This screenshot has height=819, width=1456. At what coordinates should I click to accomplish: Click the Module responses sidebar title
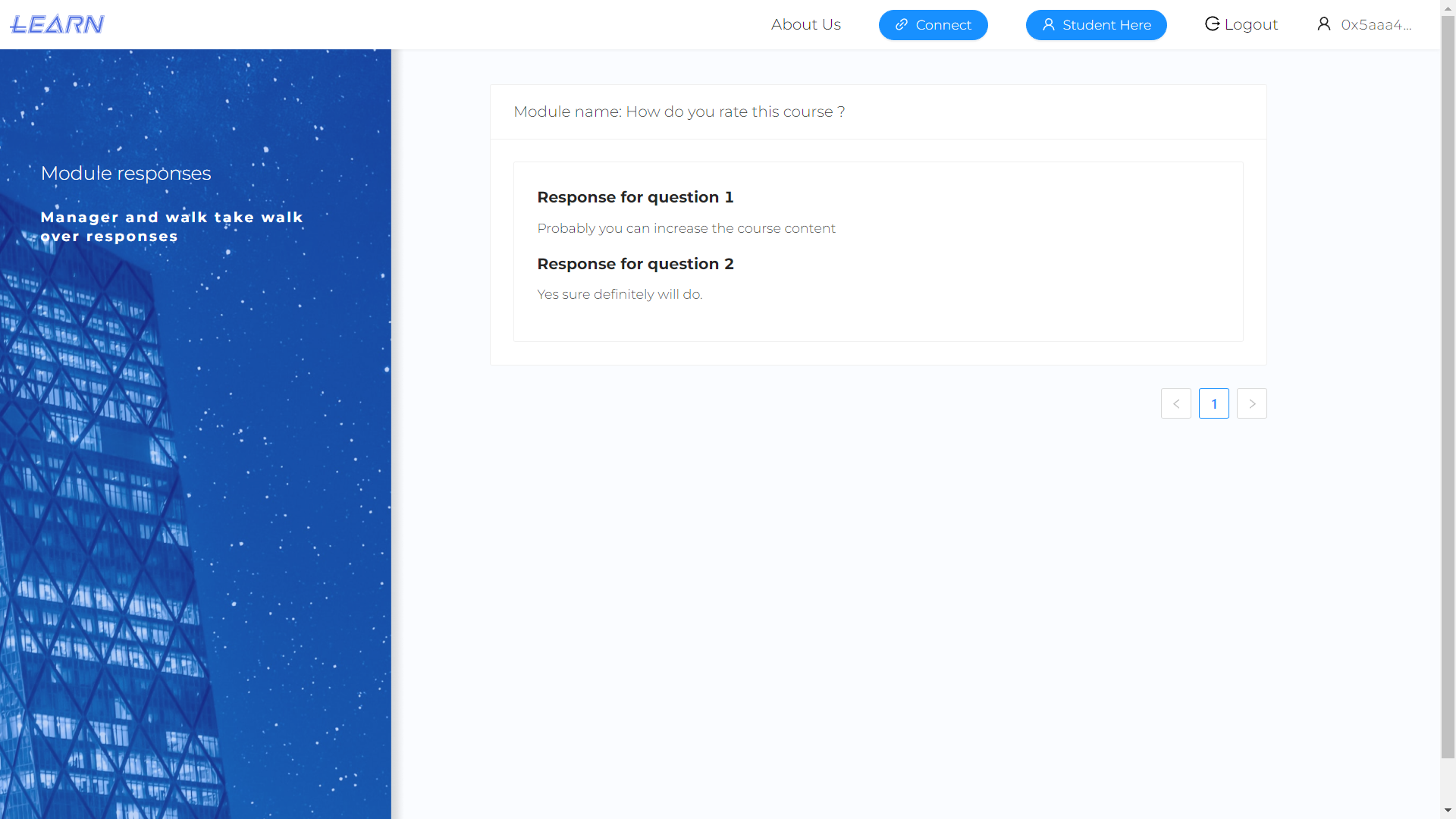coord(126,173)
